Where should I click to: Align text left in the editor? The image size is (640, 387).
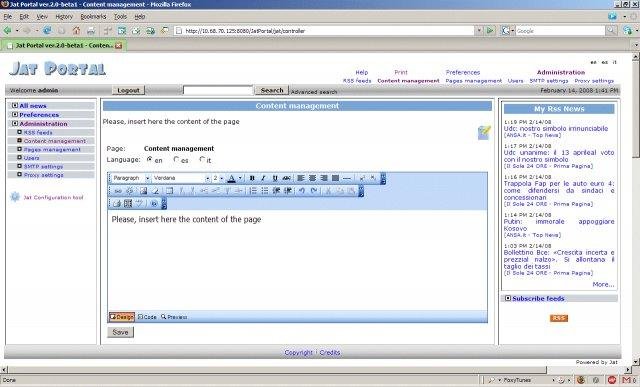(x=301, y=178)
